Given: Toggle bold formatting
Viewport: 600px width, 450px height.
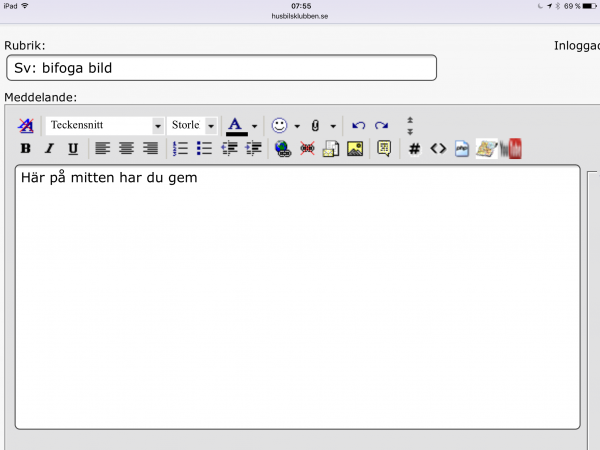Looking at the screenshot, I should (x=26, y=149).
